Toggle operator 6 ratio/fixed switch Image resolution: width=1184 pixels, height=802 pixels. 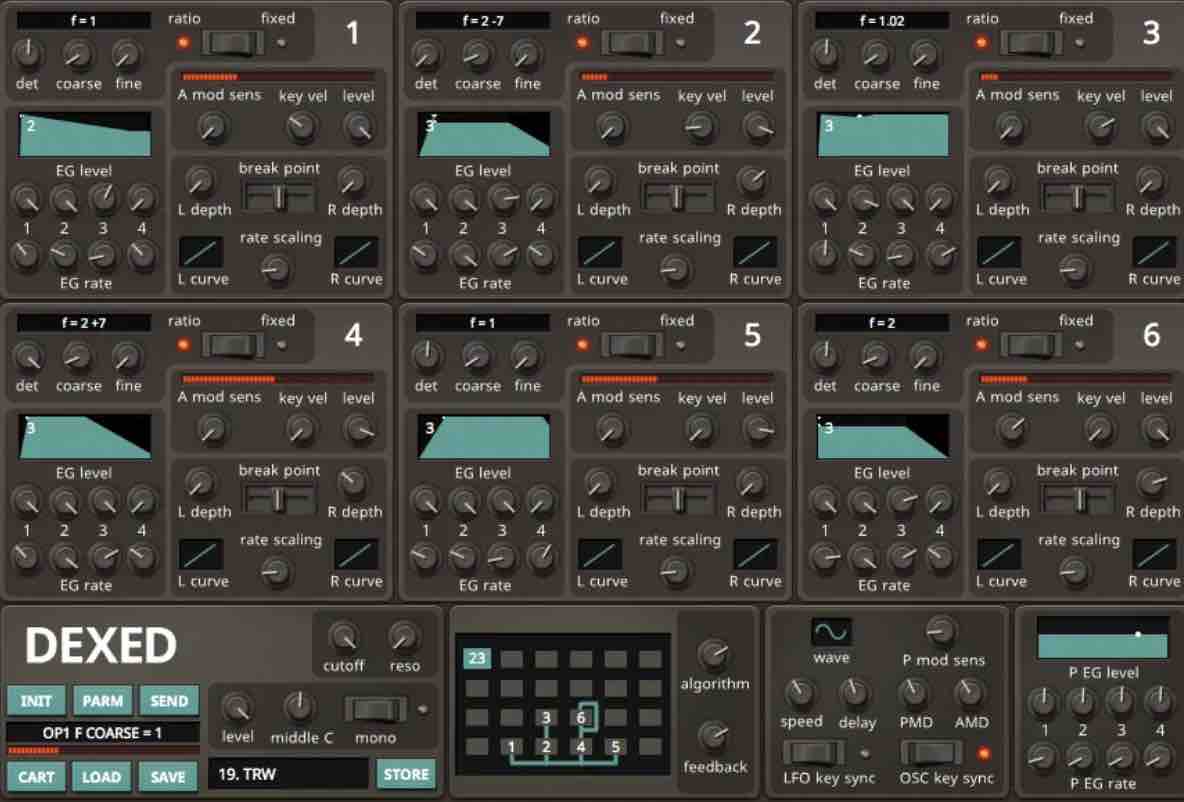tap(1031, 345)
